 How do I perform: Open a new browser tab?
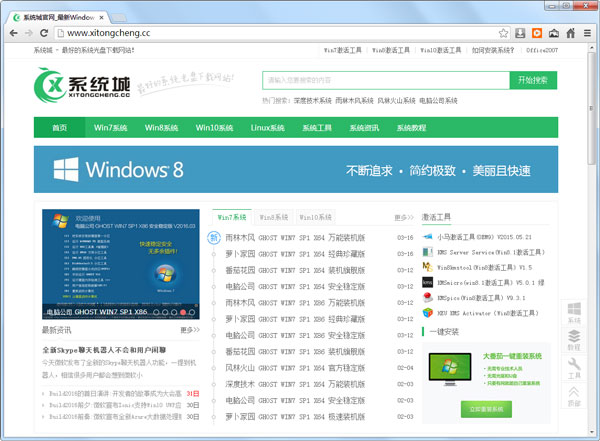(x=119, y=18)
